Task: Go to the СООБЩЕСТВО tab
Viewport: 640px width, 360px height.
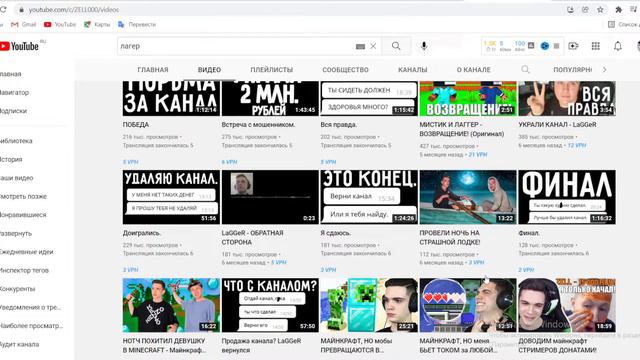Action: pos(345,70)
